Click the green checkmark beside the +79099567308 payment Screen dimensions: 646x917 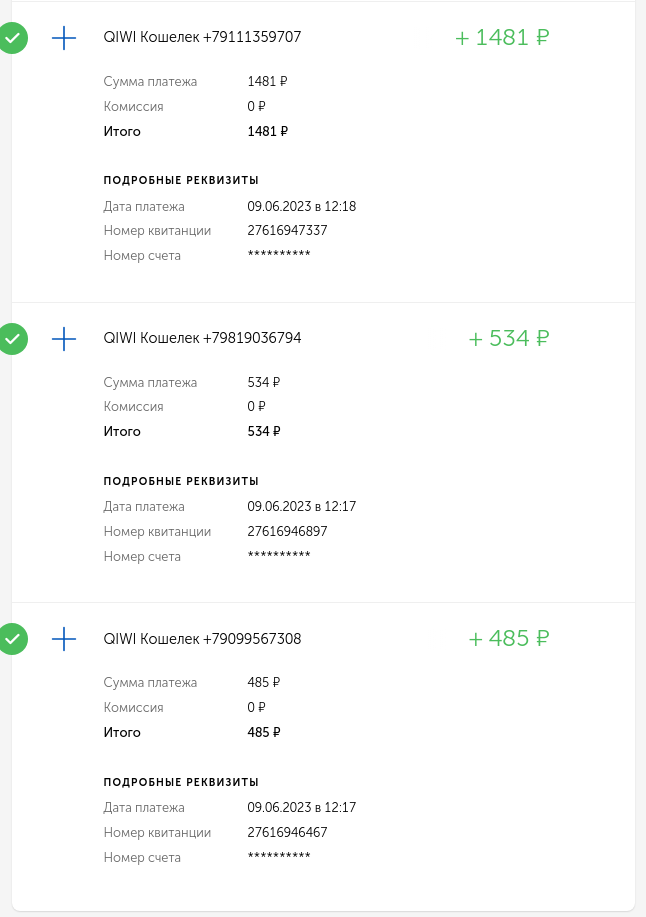[12, 639]
